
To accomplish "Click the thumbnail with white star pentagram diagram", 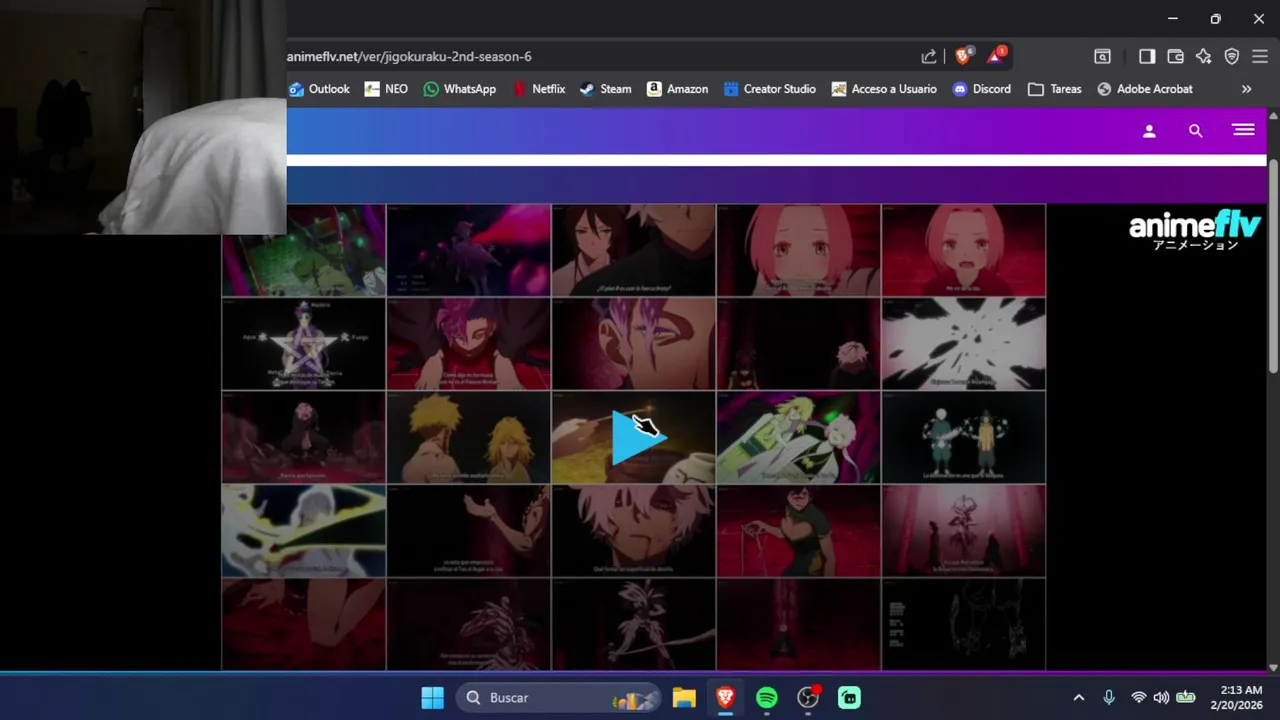I will 303,344.
